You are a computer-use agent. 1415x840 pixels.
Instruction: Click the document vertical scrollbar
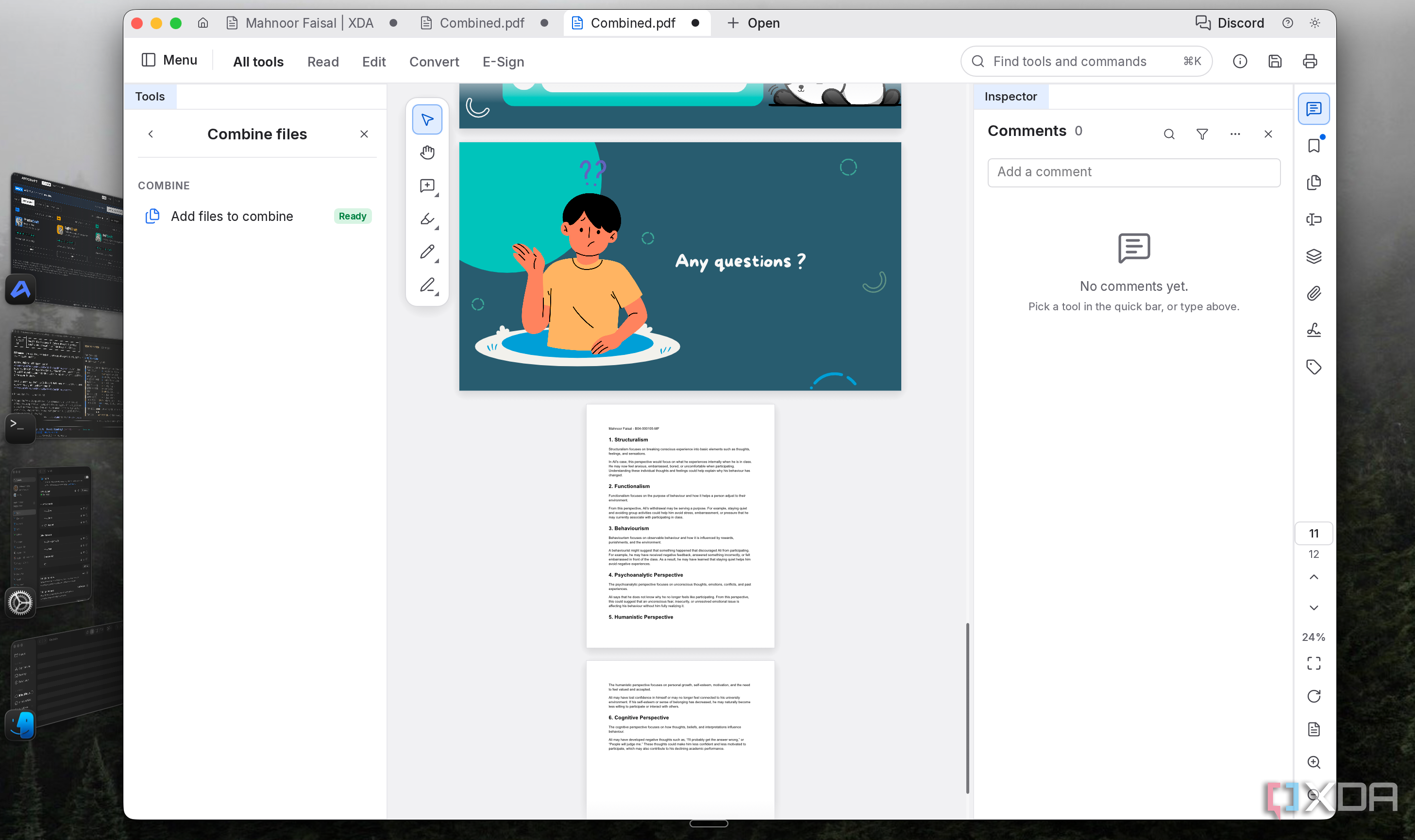click(x=967, y=707)
